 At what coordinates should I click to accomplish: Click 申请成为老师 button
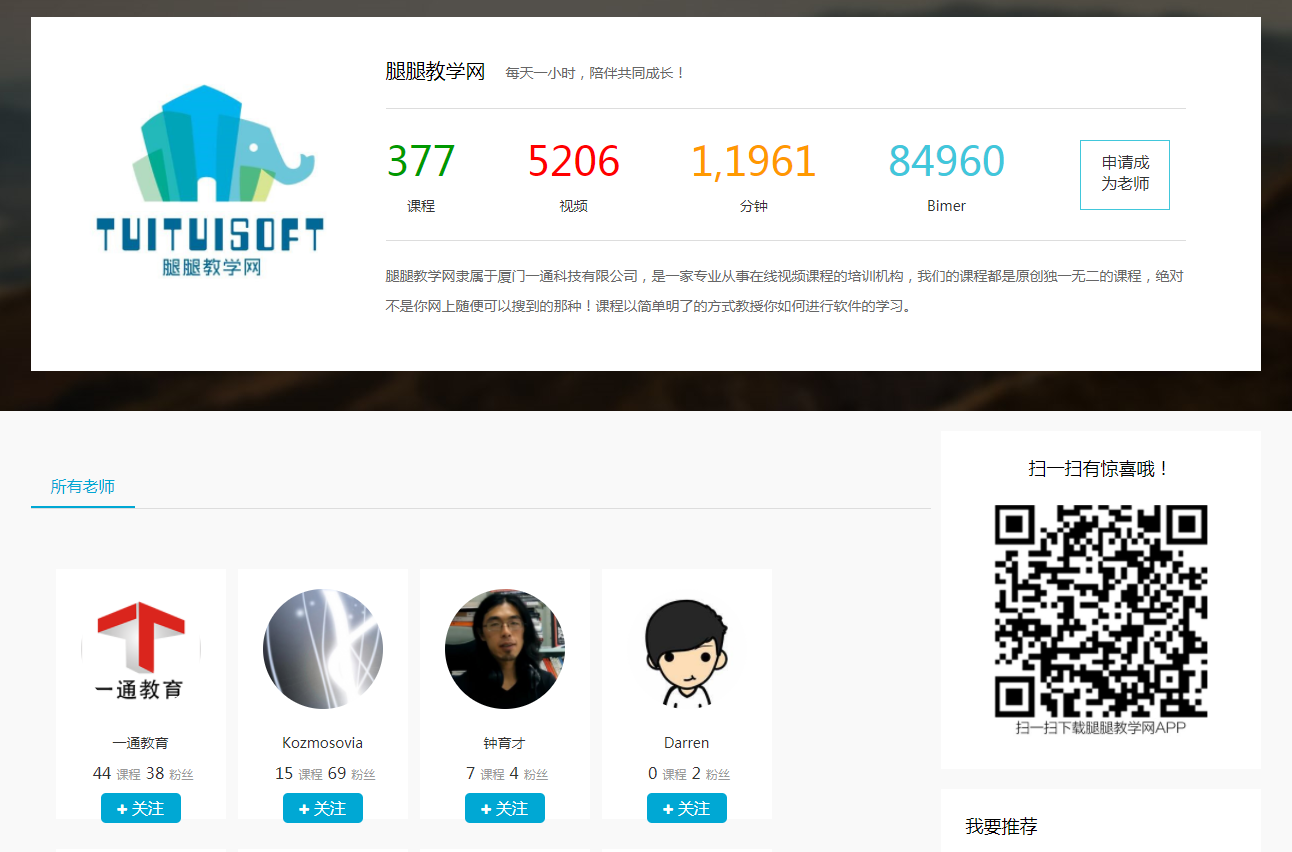click(1125, 174)
